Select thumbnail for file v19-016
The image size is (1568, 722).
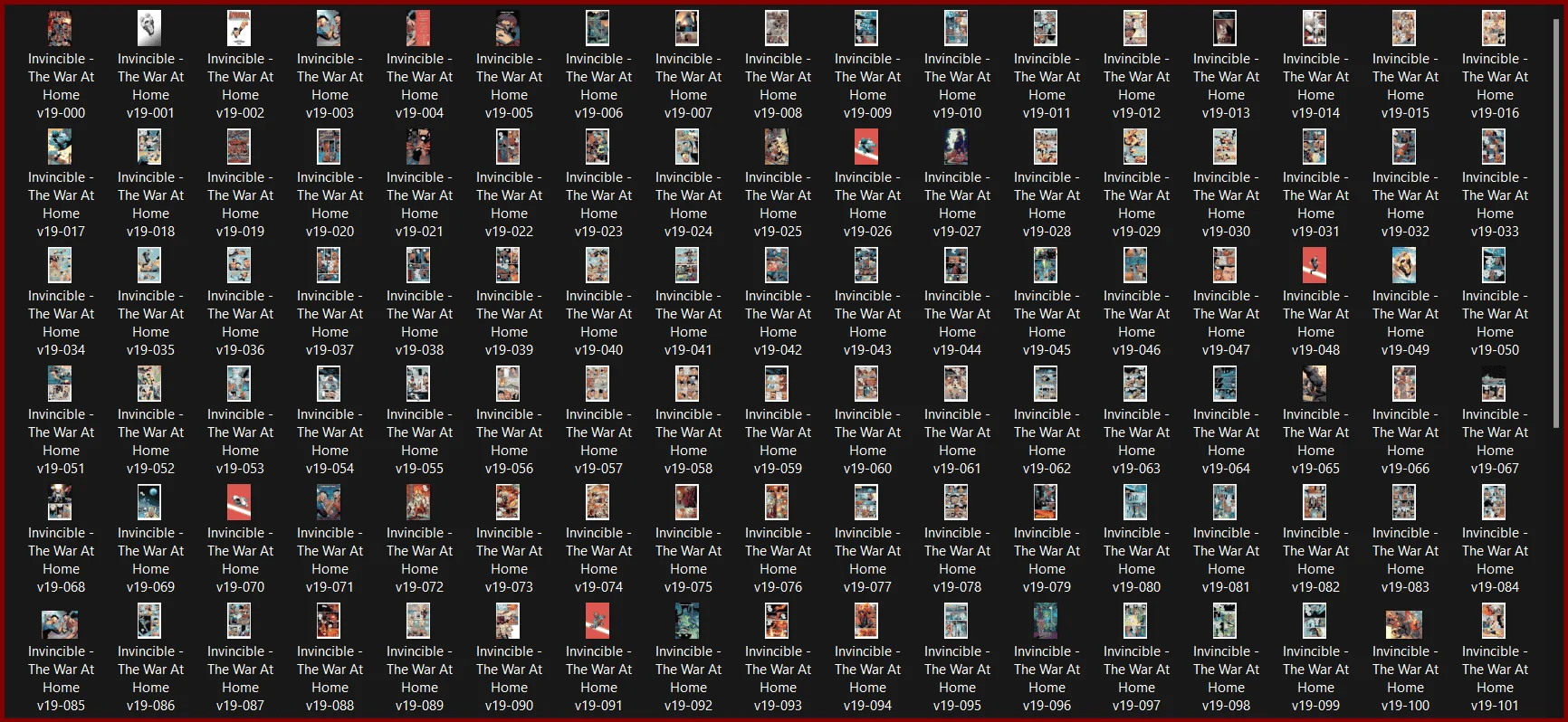[x=1495, y=29]
